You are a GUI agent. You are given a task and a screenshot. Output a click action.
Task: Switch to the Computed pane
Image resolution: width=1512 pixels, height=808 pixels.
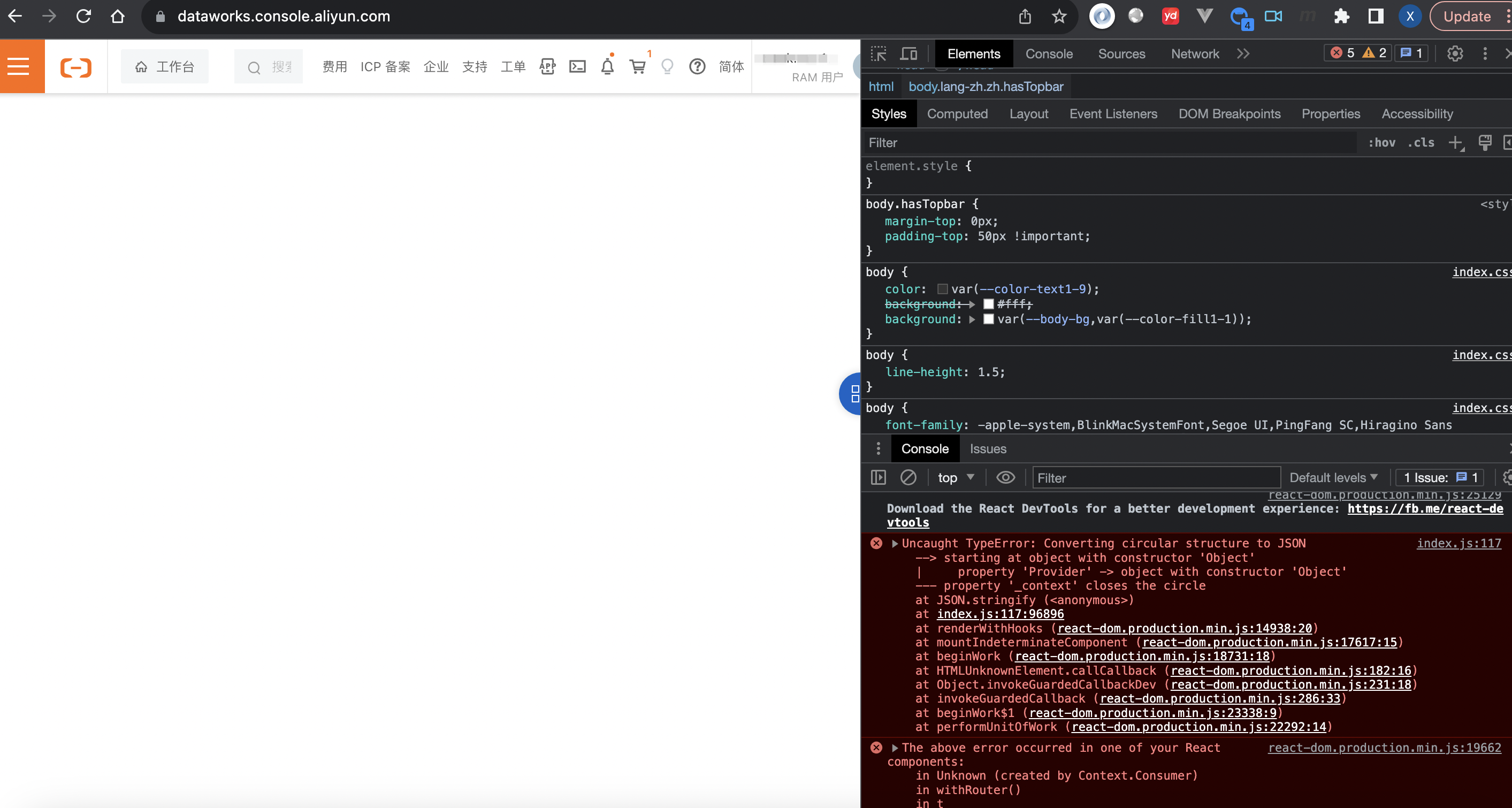click(957, 114)
